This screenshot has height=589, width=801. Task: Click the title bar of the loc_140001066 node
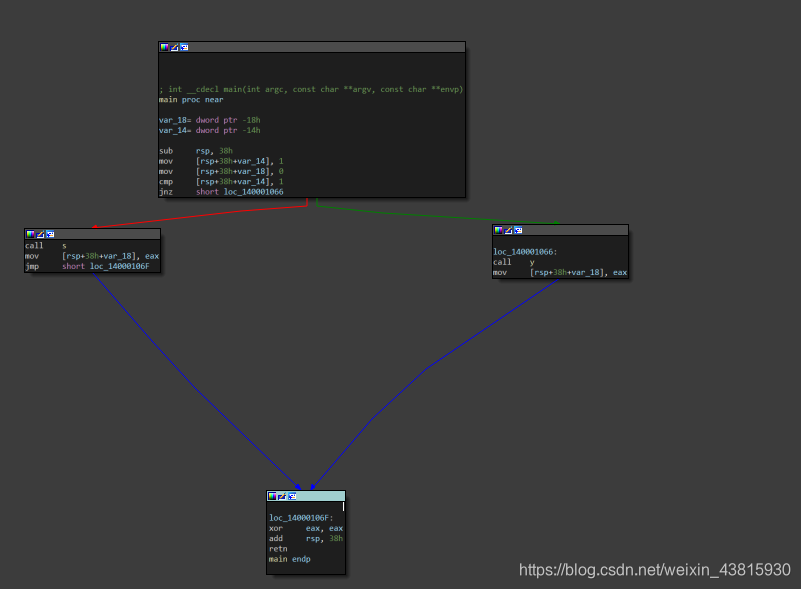(x=560, y=230)
